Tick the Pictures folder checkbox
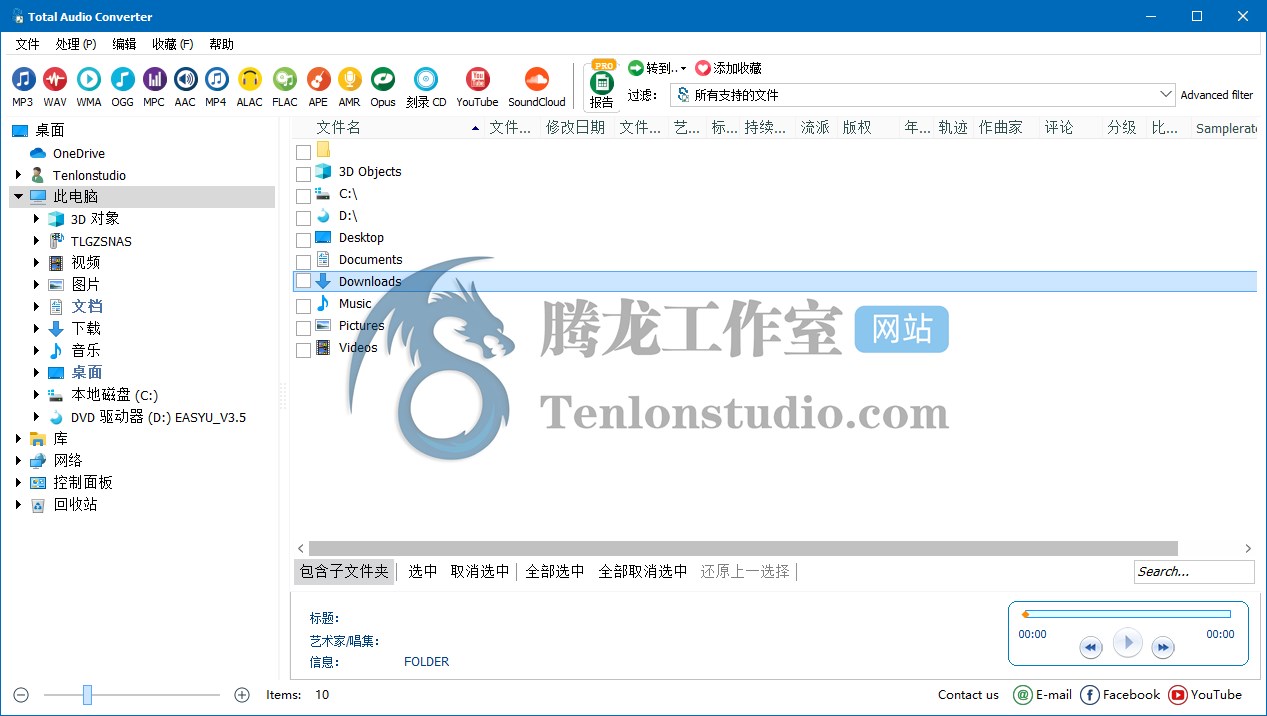Viewport: 1267px width, 716px height. (x=303, y=328)
